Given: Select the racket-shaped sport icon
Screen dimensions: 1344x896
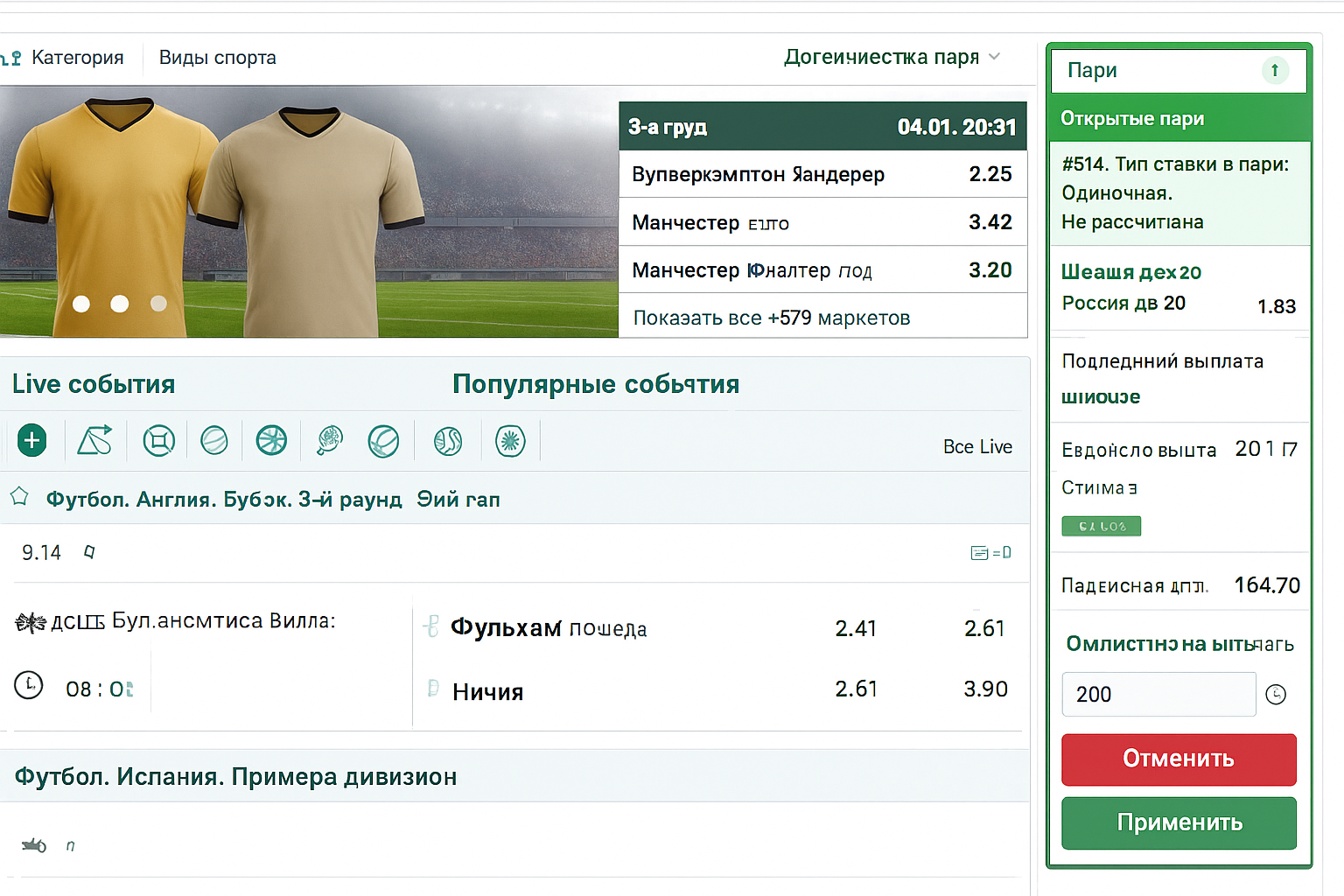Looking at the screenshot, I should [329, 440].
